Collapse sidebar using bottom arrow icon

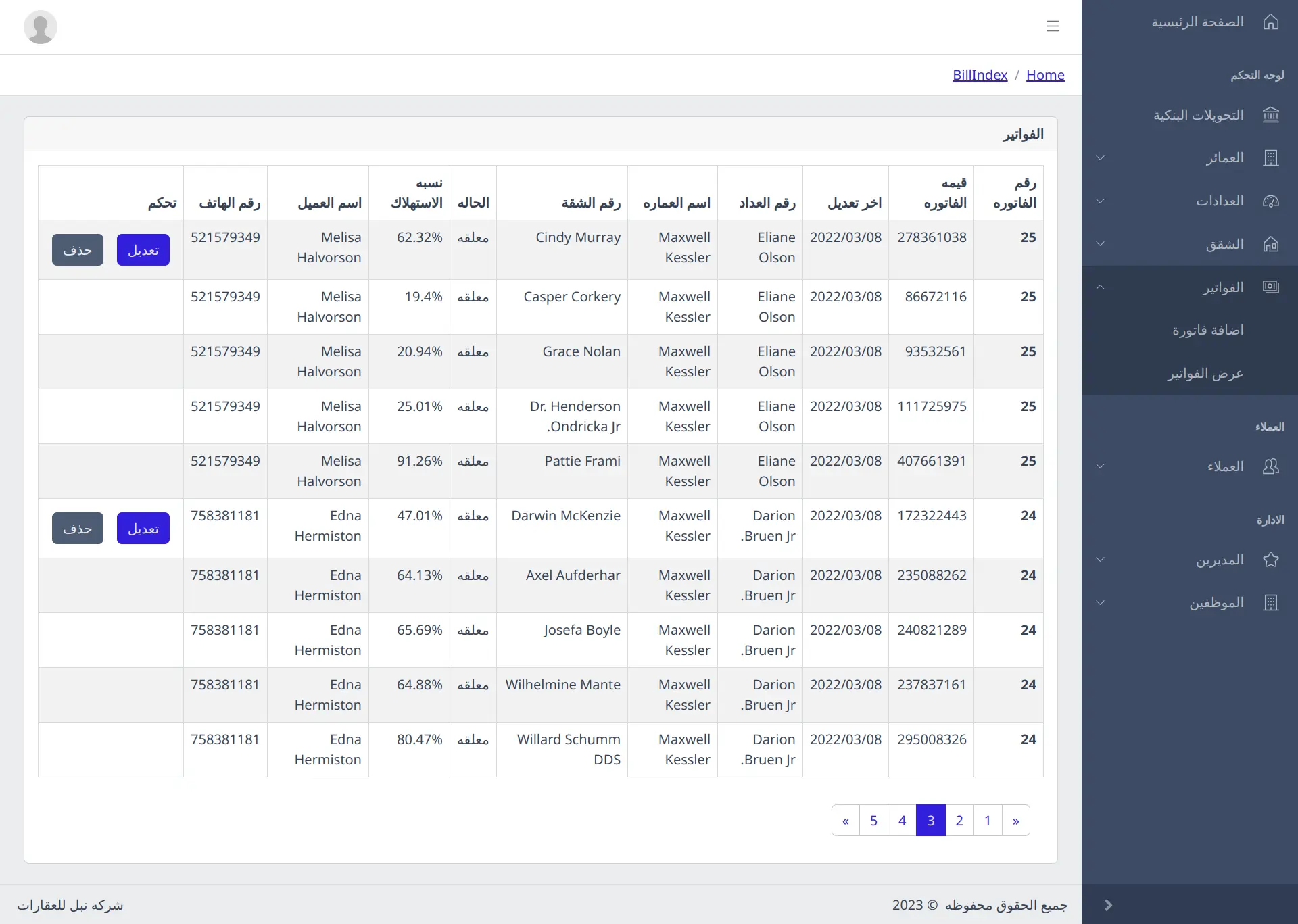click(x=1108, y=904)
